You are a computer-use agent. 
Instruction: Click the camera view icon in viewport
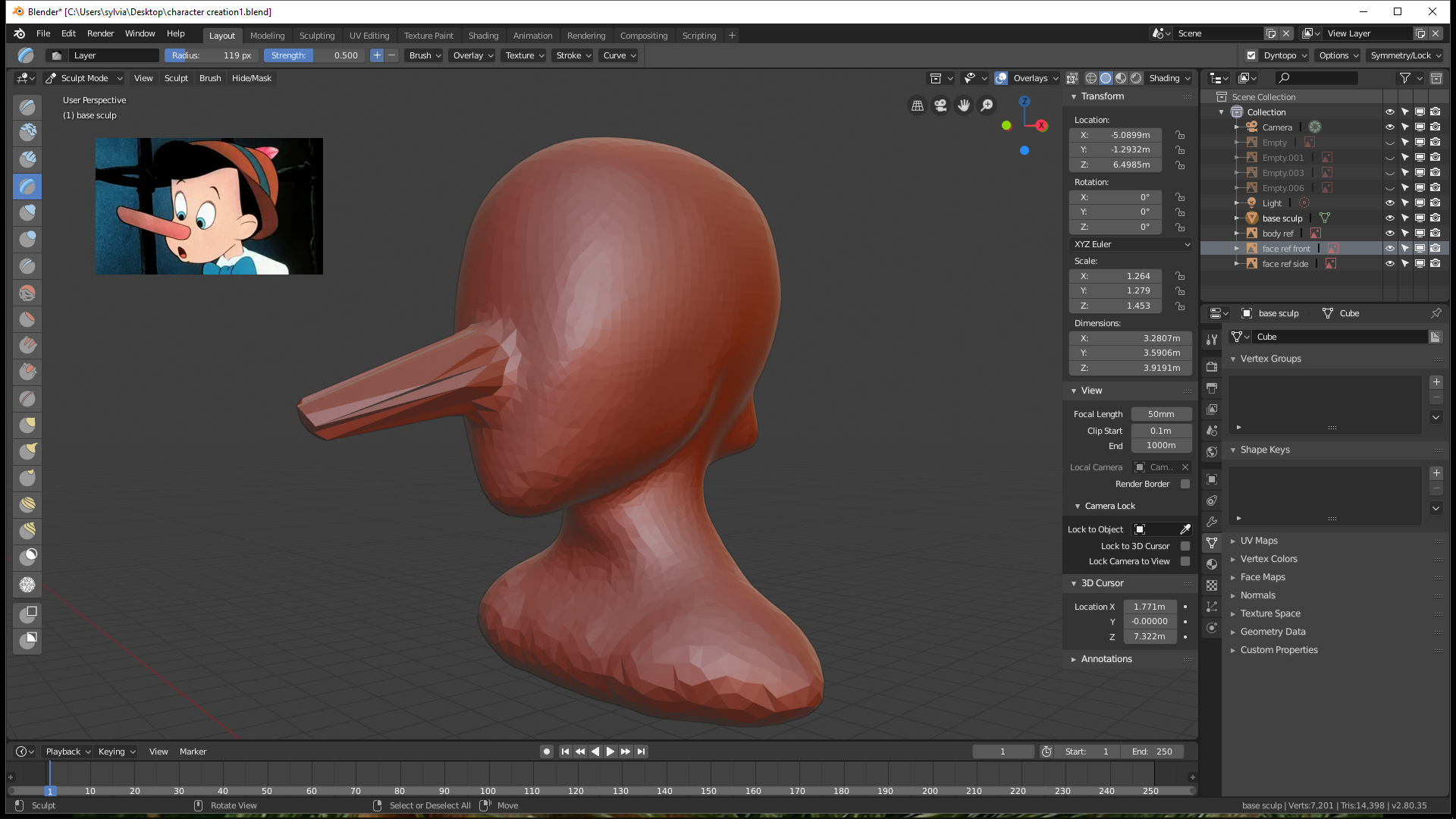940,105
